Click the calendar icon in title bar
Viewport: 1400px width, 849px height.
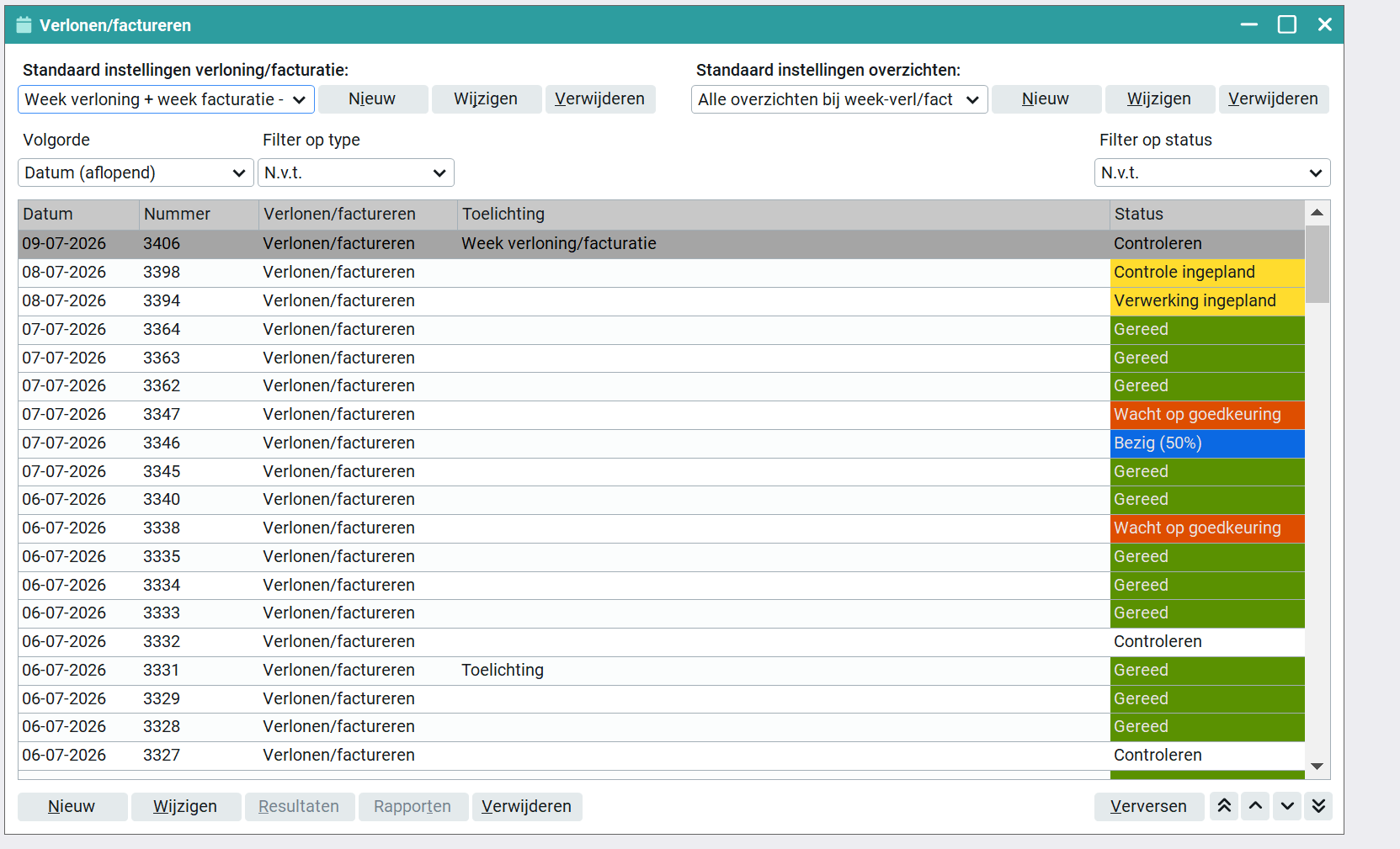pos(24,25)
